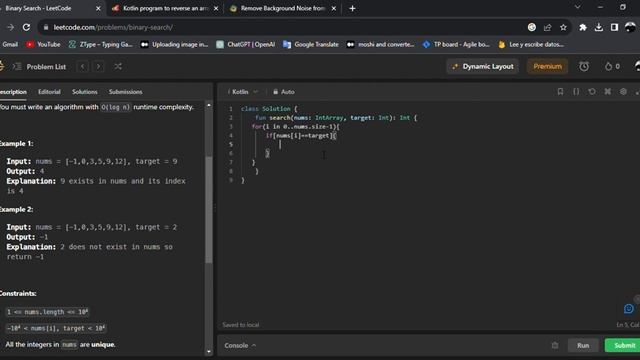Click the for loop code line
Image resolution: width=640 pixels, height=360 pixels.
click(x=296, y=127)
